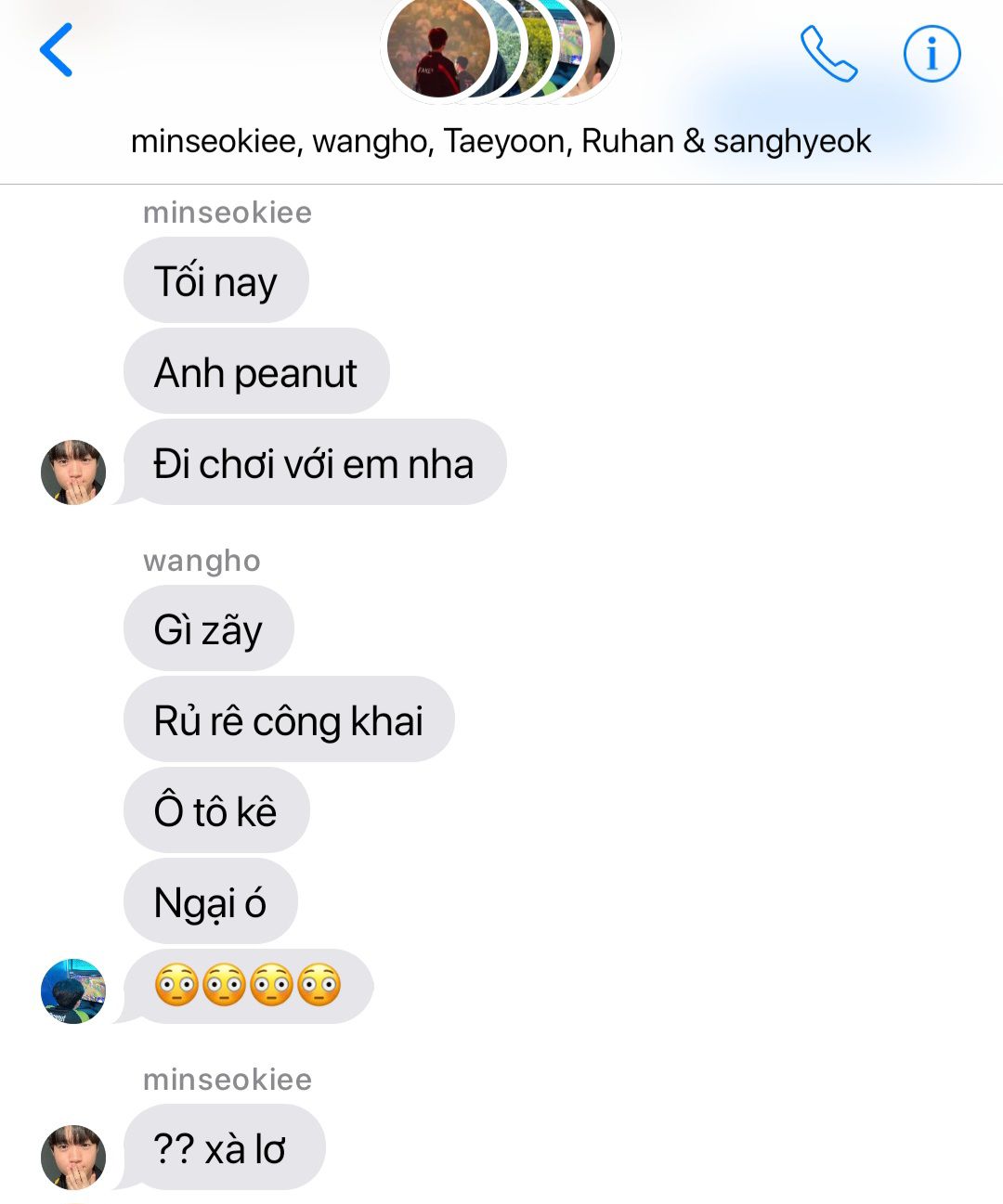Open minseokiee's avatar beside ?? xà lơ
1003x1204 pixels.
click(x=73, y=1157)
